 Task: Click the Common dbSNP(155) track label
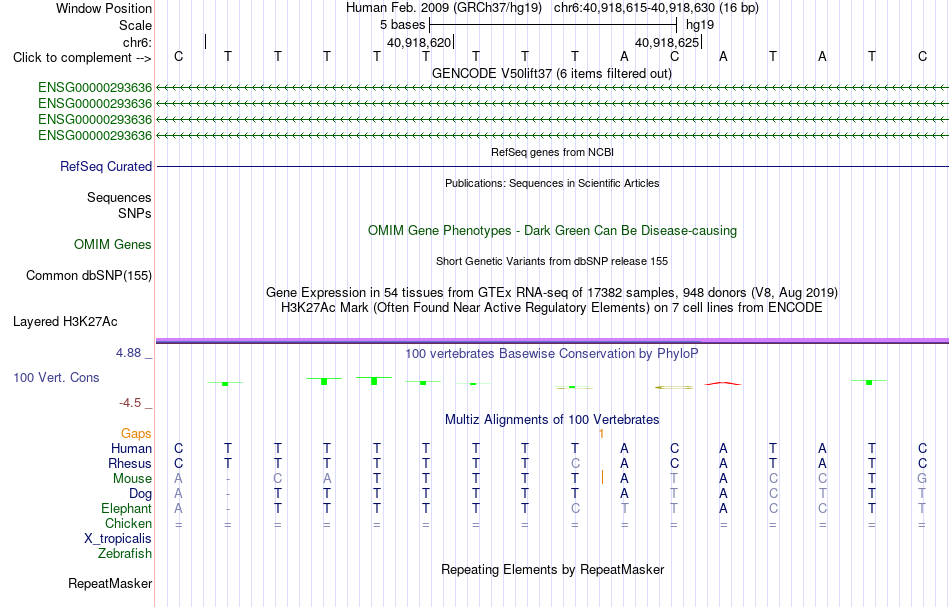pyautogui.click(x=88, y=276)
